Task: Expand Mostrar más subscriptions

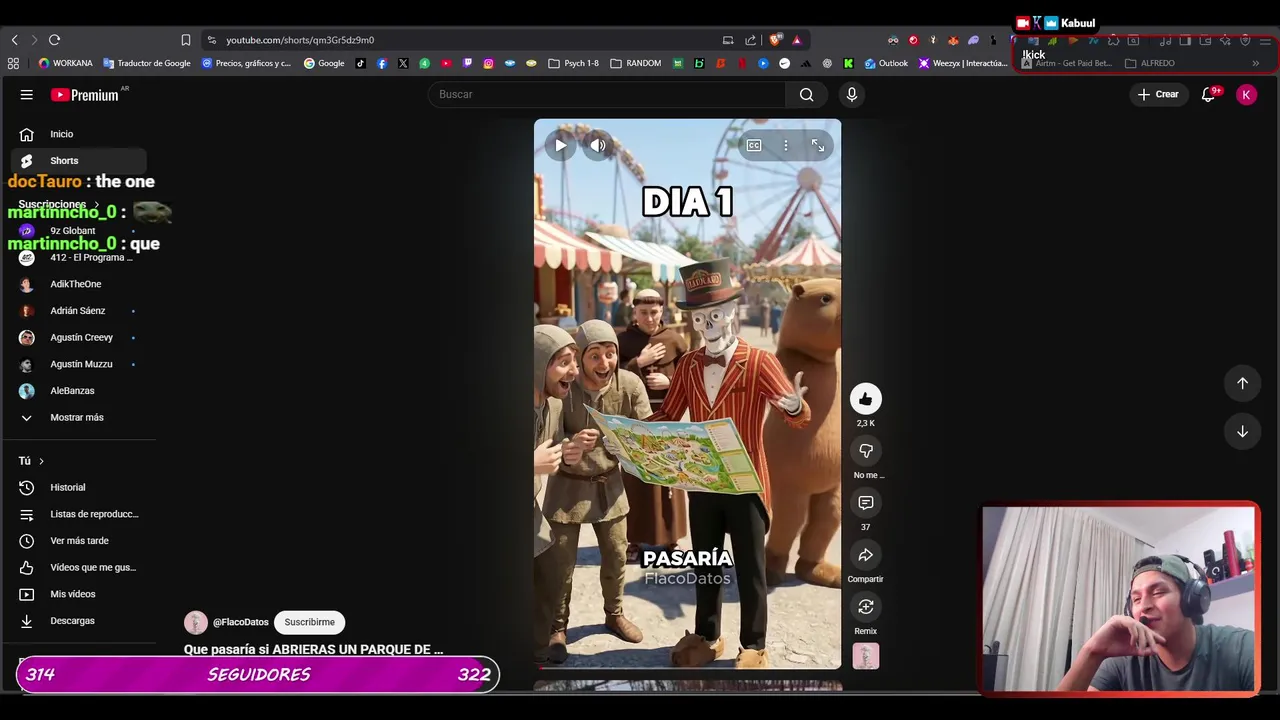Action: [78, 418]
